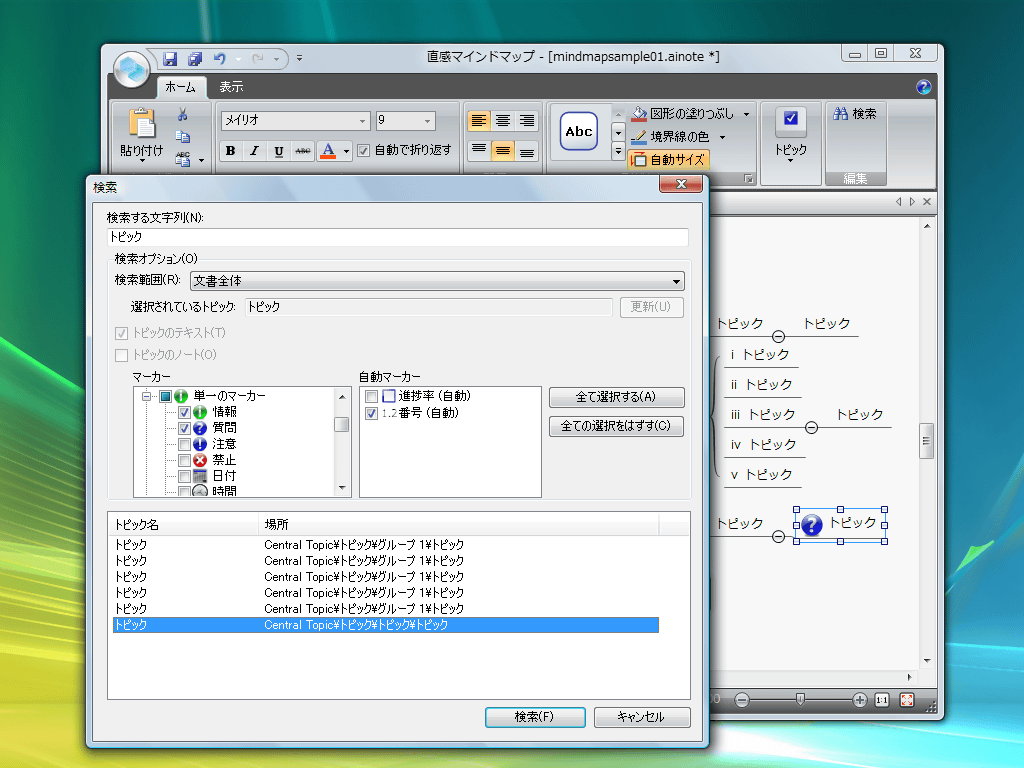Click the Cut scissors icon

(x=183, y=114)
